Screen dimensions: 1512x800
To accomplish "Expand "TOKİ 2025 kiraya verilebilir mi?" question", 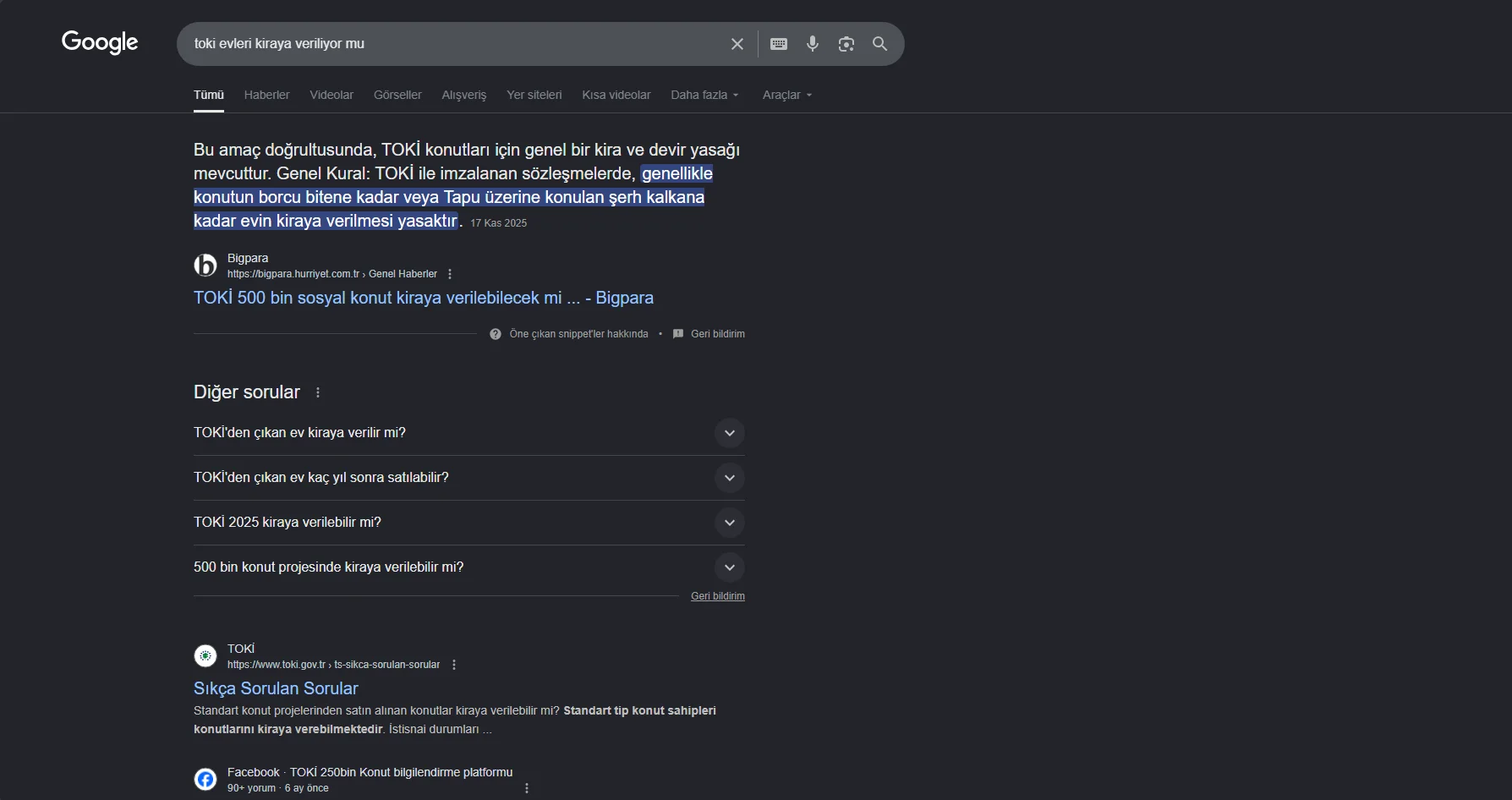I will [729, 523].
